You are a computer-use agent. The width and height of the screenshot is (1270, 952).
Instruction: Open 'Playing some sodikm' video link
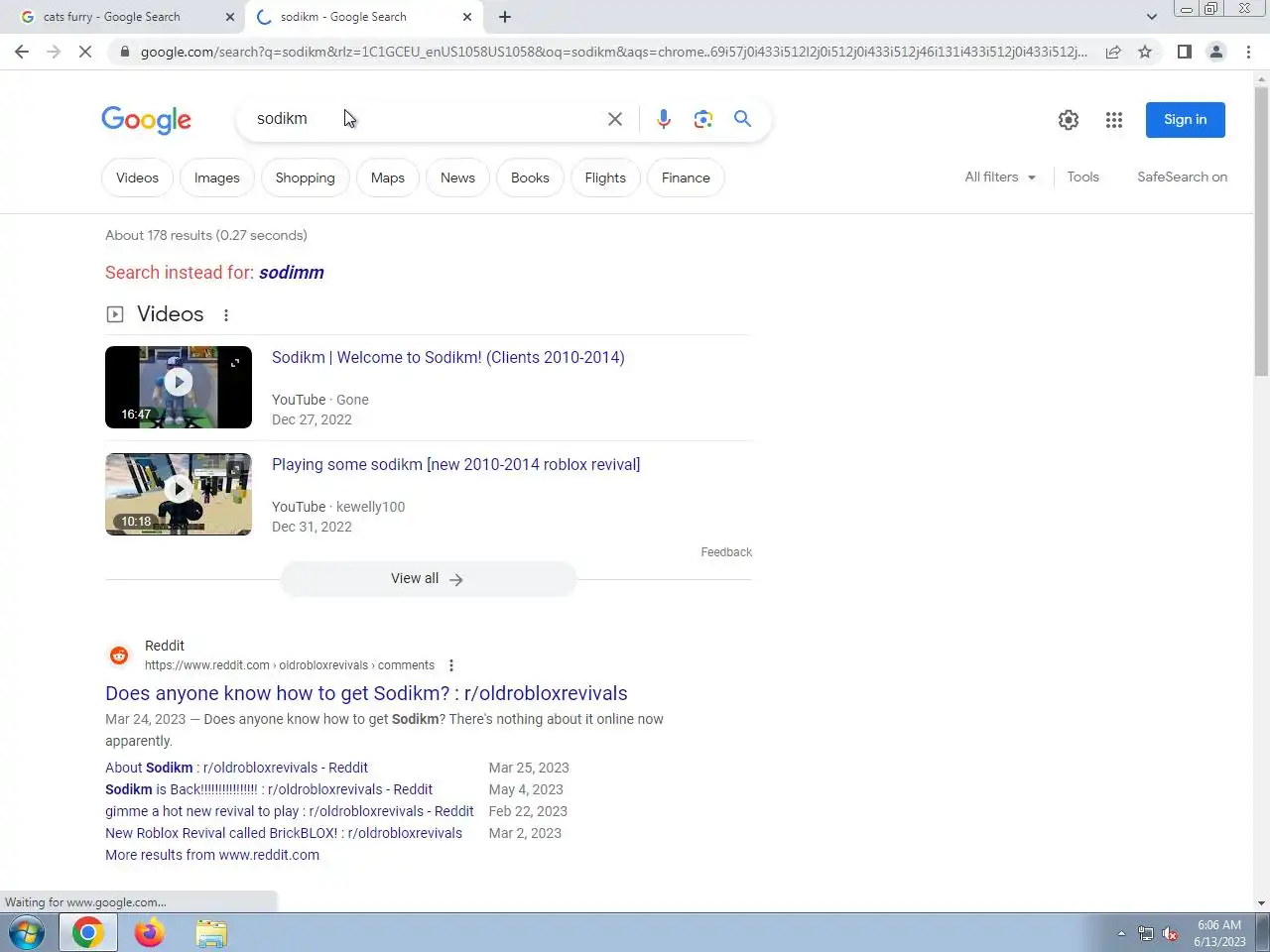456,465
